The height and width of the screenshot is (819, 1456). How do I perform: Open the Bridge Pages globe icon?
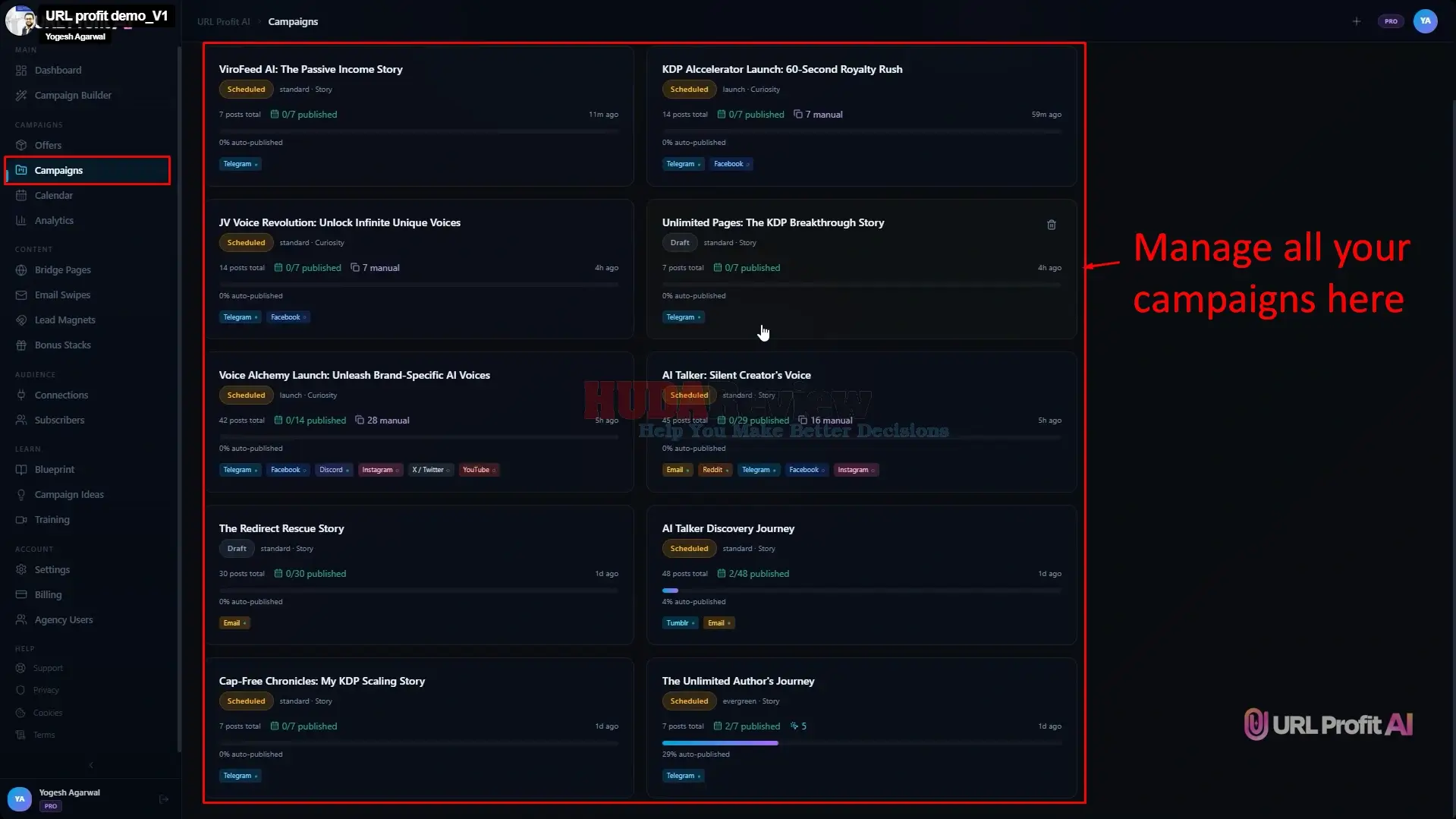tap(21, 269)
